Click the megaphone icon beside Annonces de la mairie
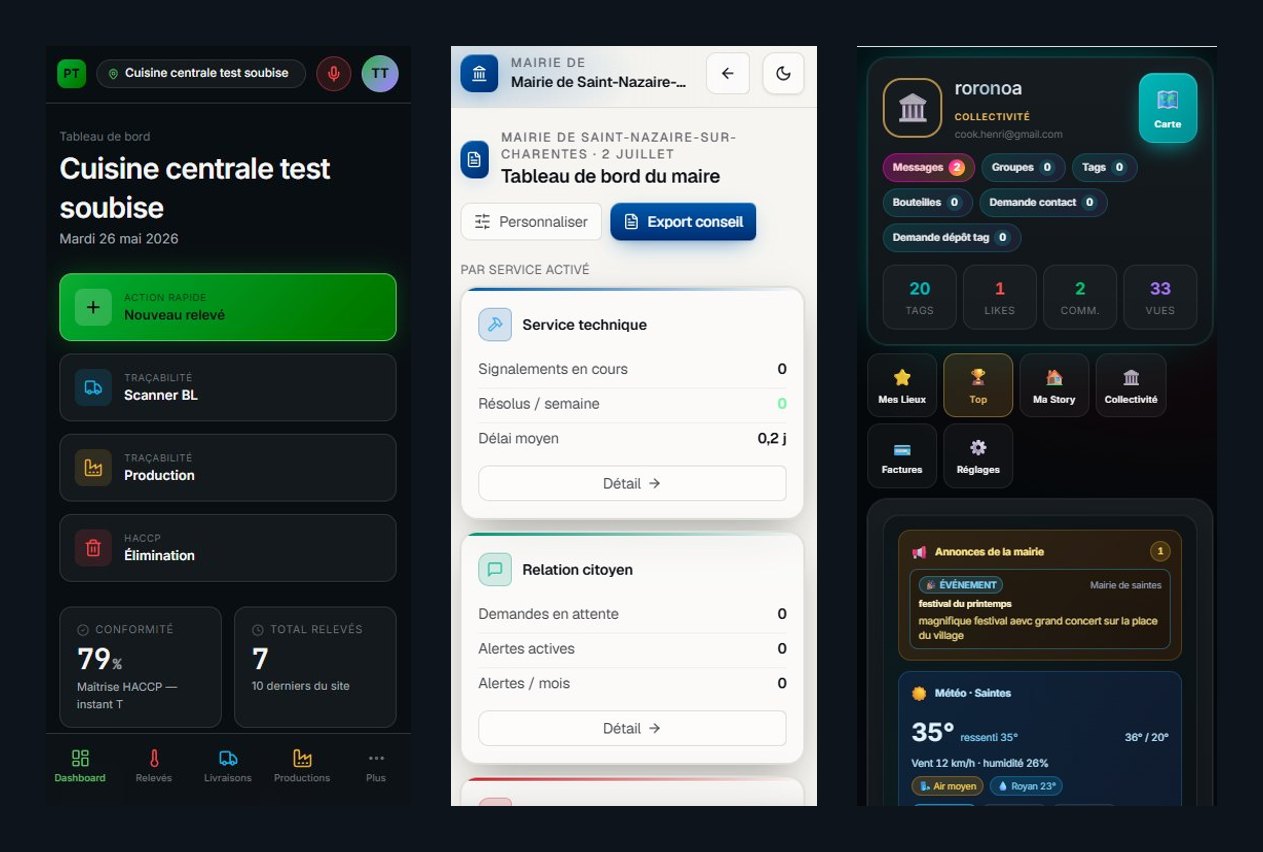The height and width of the screenshot is (852, 1263). click(x=919, y=552)
